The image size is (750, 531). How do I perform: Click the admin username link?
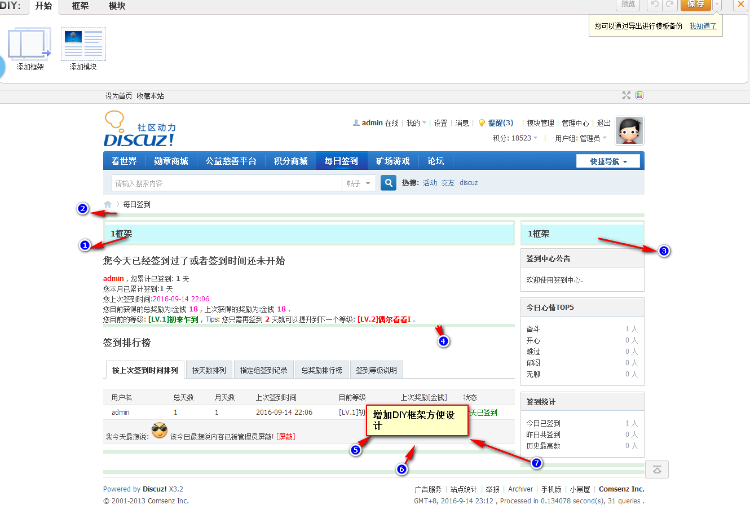(x=372, y=123)
